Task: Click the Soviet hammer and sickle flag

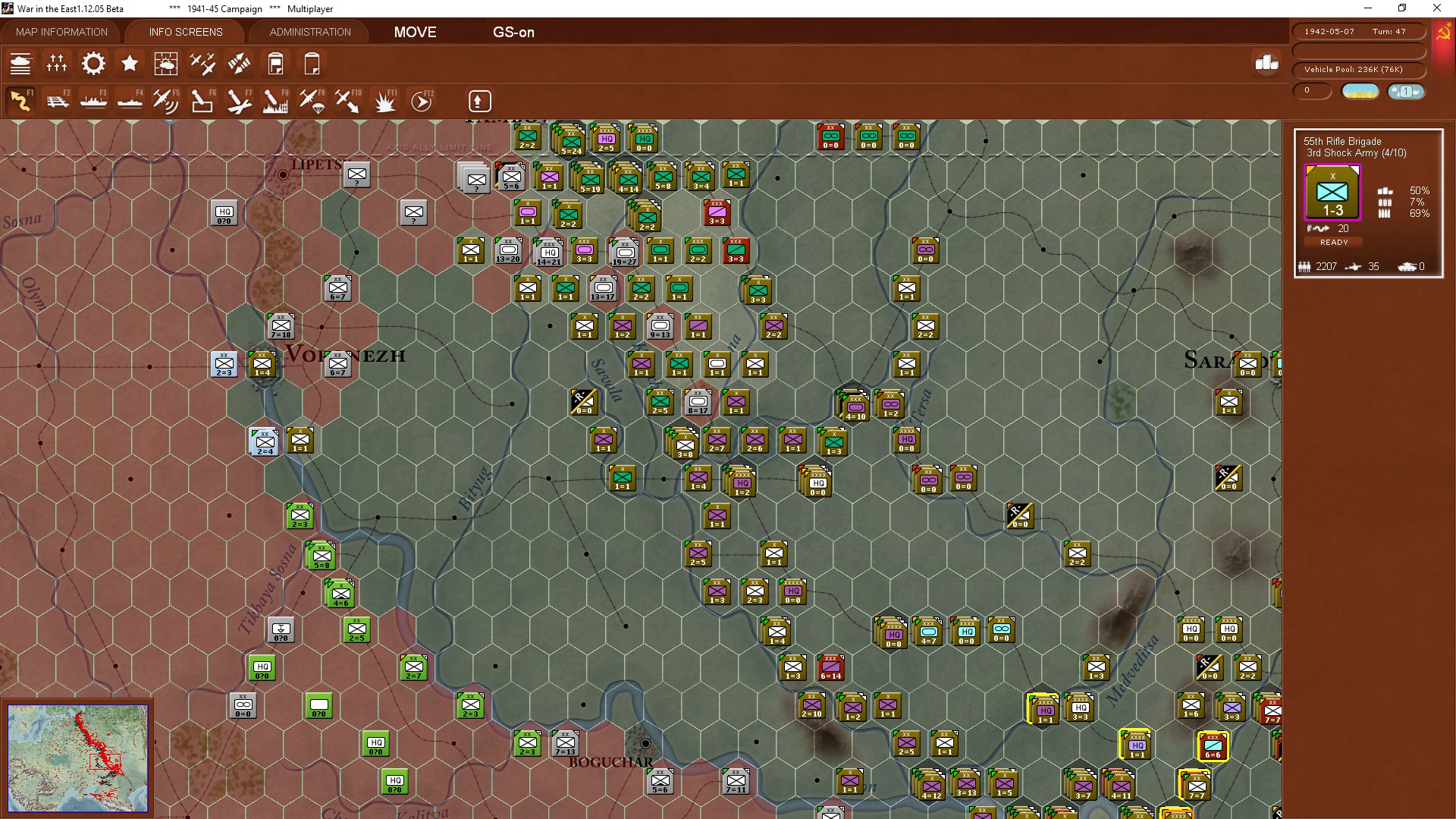Action: (1442, 33)
